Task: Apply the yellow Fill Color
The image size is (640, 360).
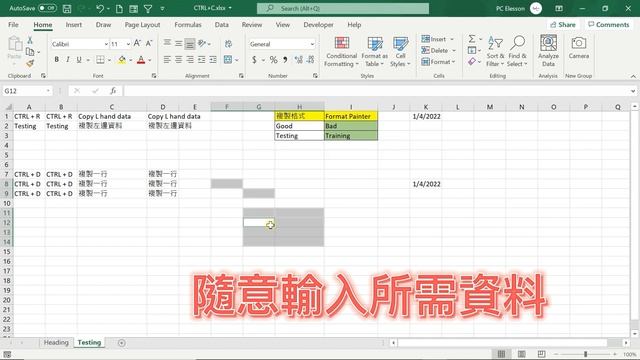Action: 122,60
